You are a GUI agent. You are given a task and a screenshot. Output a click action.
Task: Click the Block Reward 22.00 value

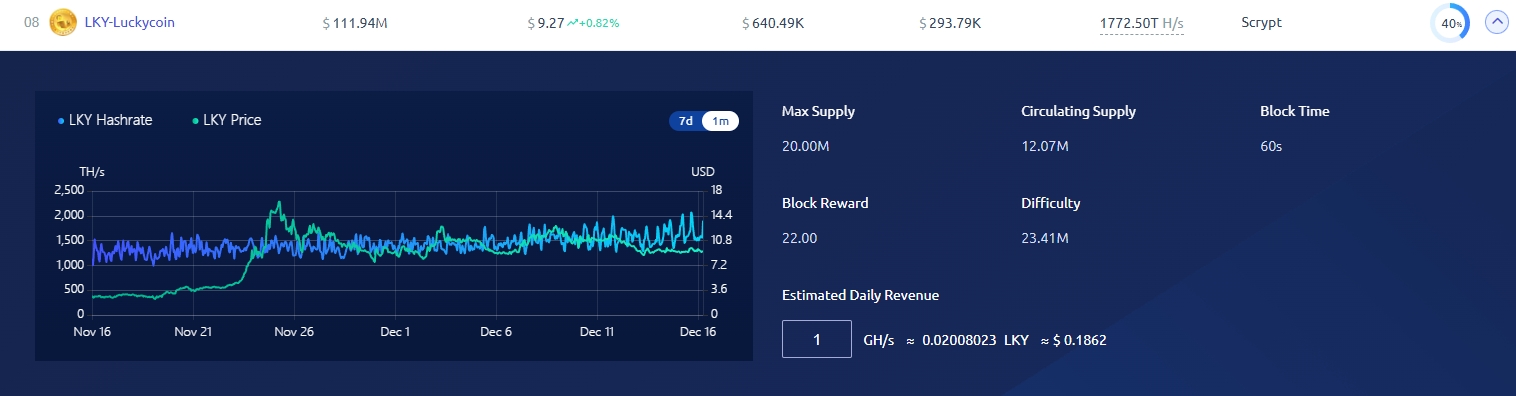(800, 238)
